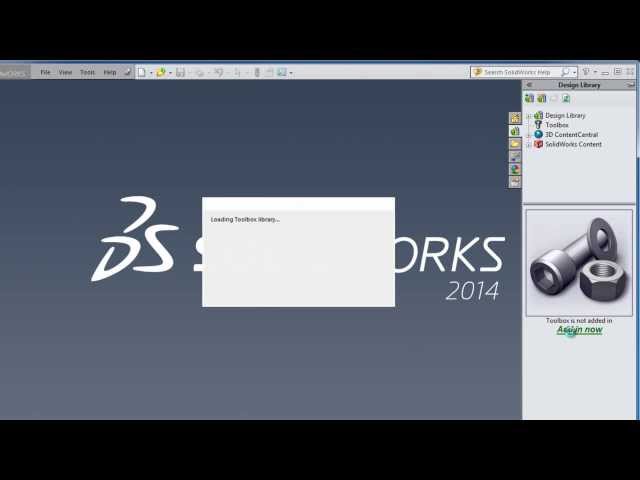640x480 pixels.
Task: Expand the Open file dropdown arrow
Action: tap(170, 73)
